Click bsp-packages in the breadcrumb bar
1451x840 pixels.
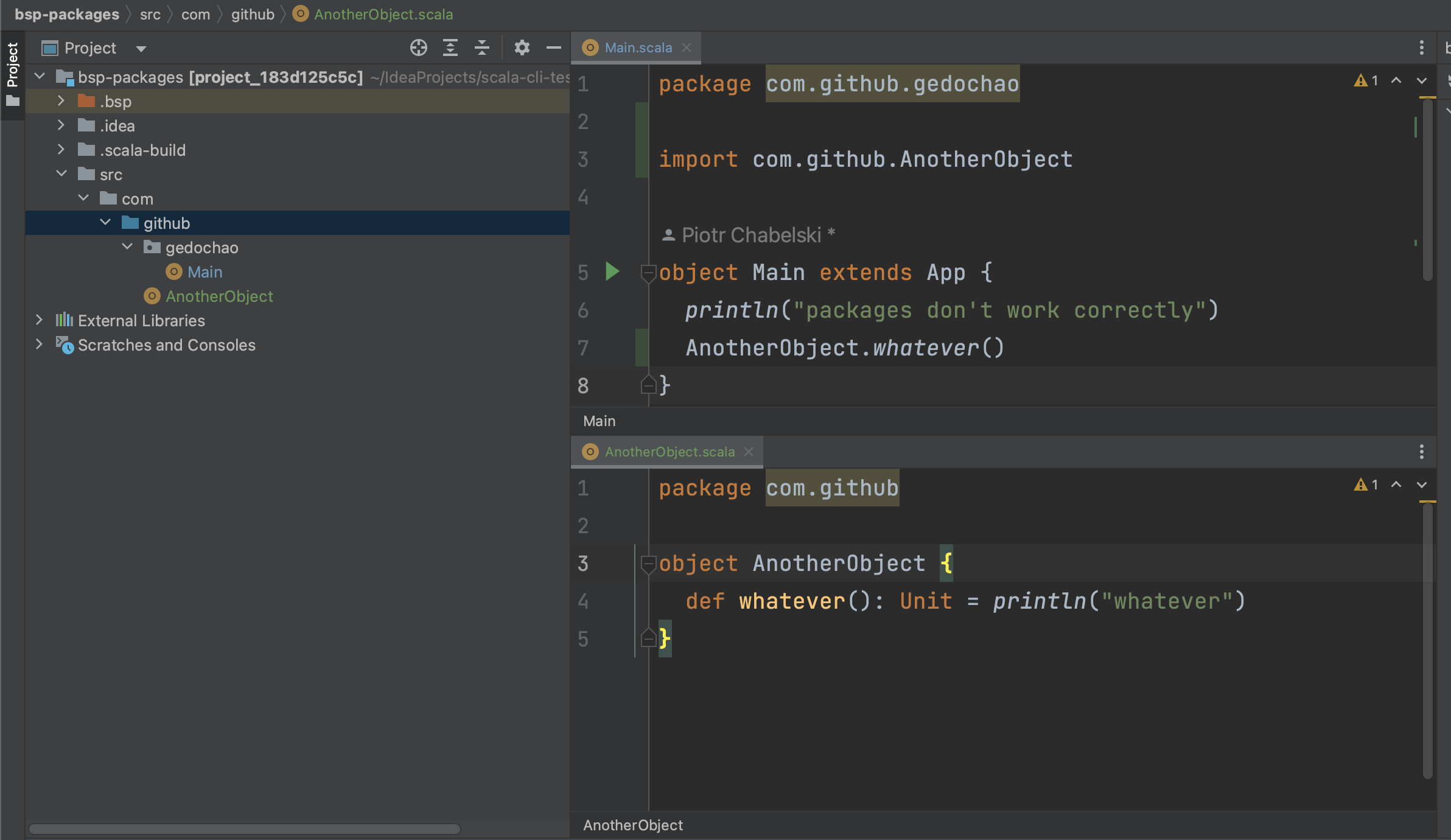point(66,14)
